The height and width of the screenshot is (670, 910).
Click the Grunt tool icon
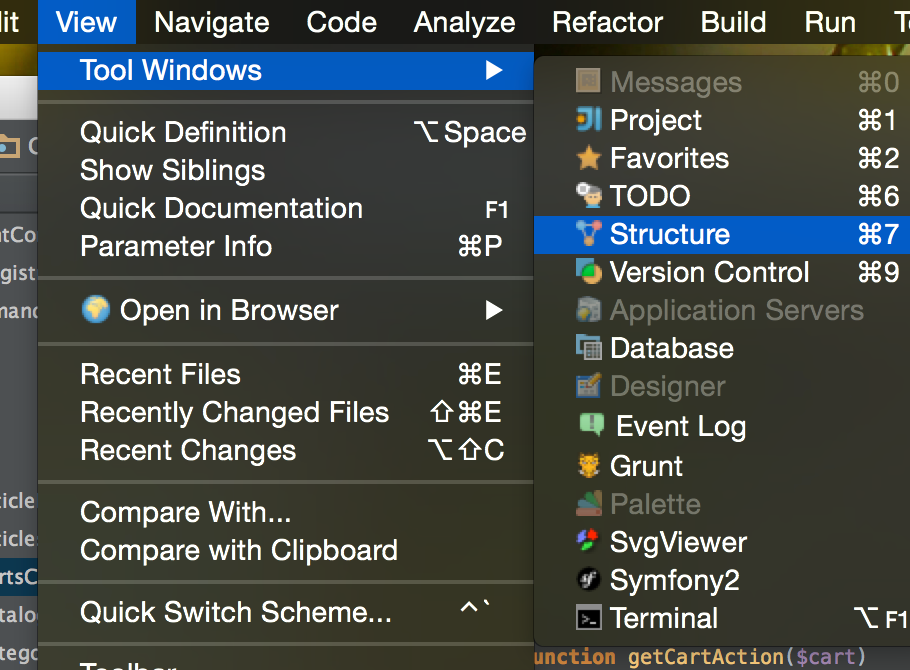(588, 465)
